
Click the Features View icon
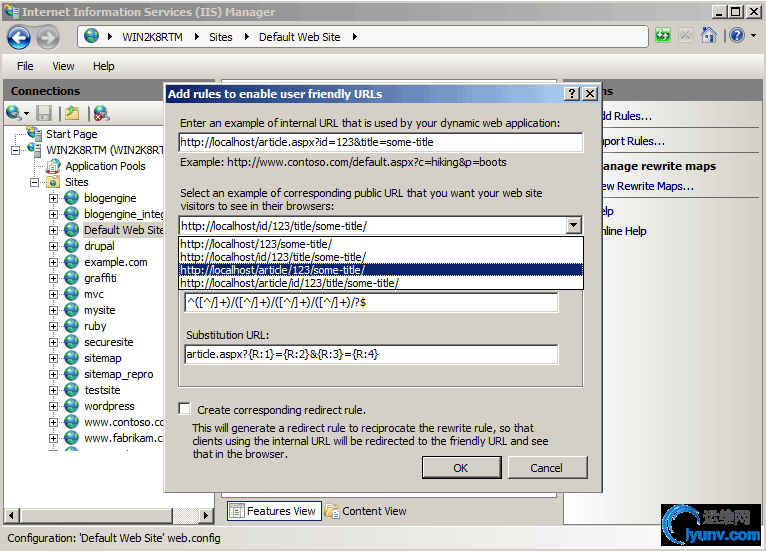pyautogui.click(x=237, y=511)
